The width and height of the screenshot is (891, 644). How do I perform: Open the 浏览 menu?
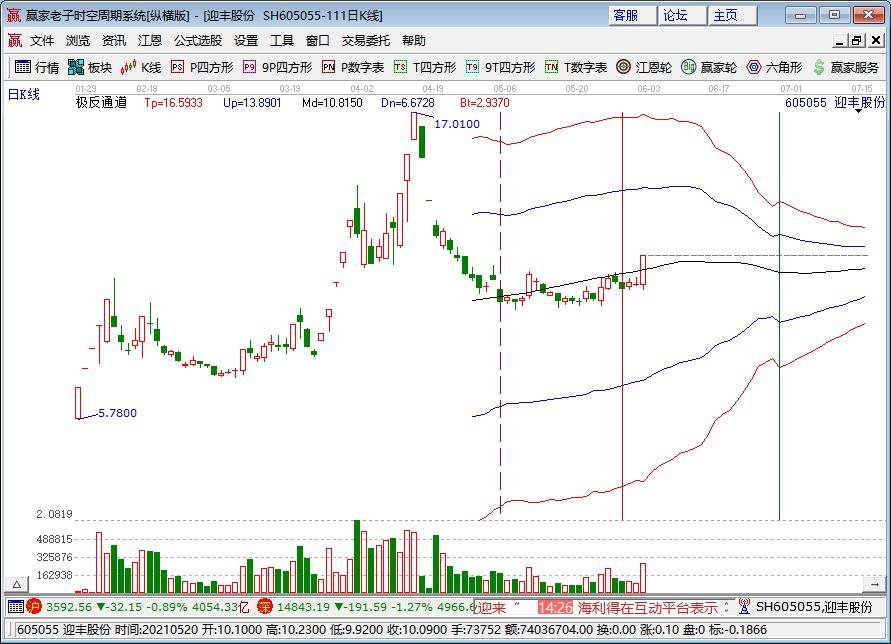coord(78,40)
